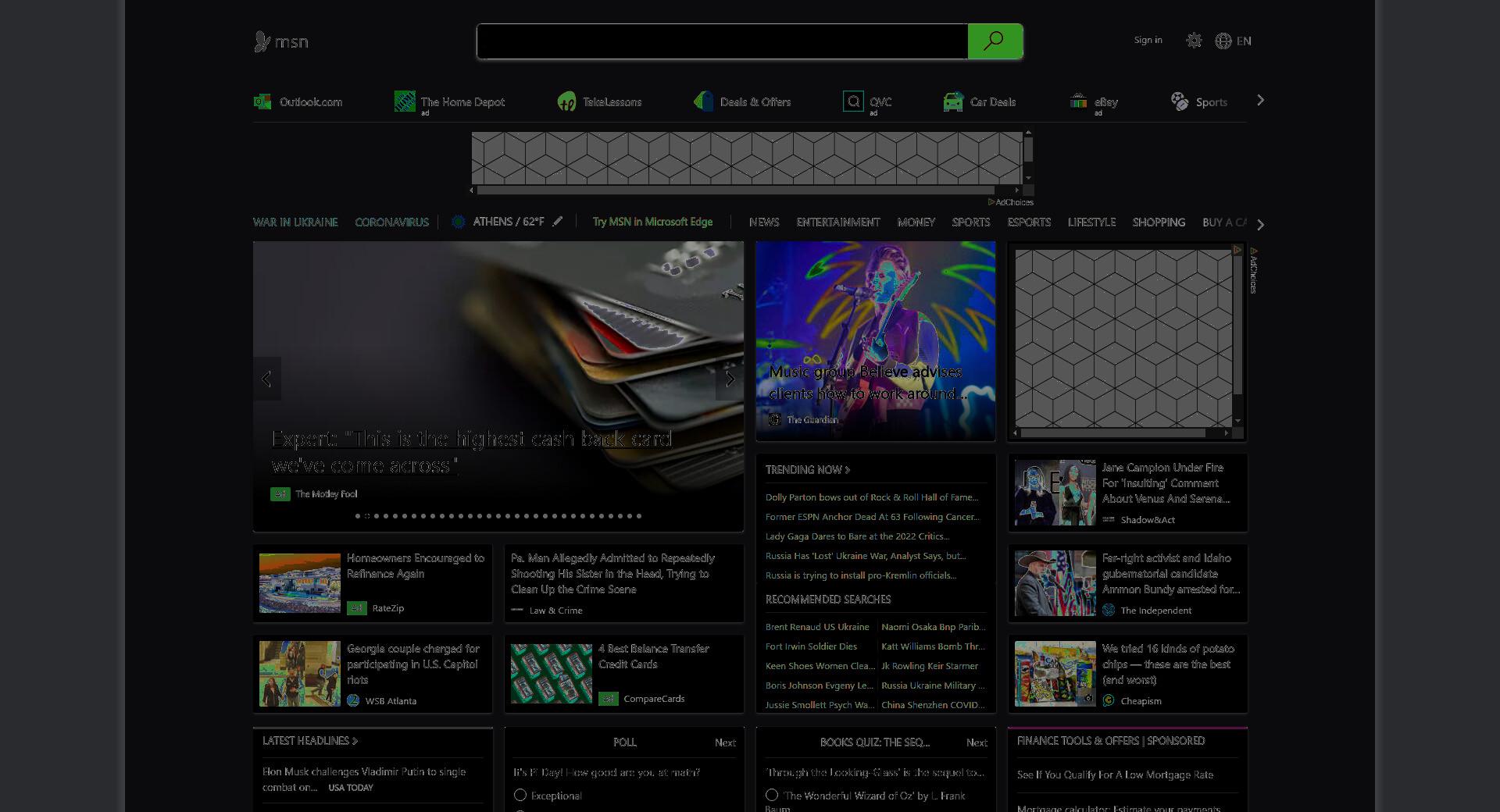Click the WSB Atlanta source icon
Viewport: 1500px width, 812px height.
(353, 700)
